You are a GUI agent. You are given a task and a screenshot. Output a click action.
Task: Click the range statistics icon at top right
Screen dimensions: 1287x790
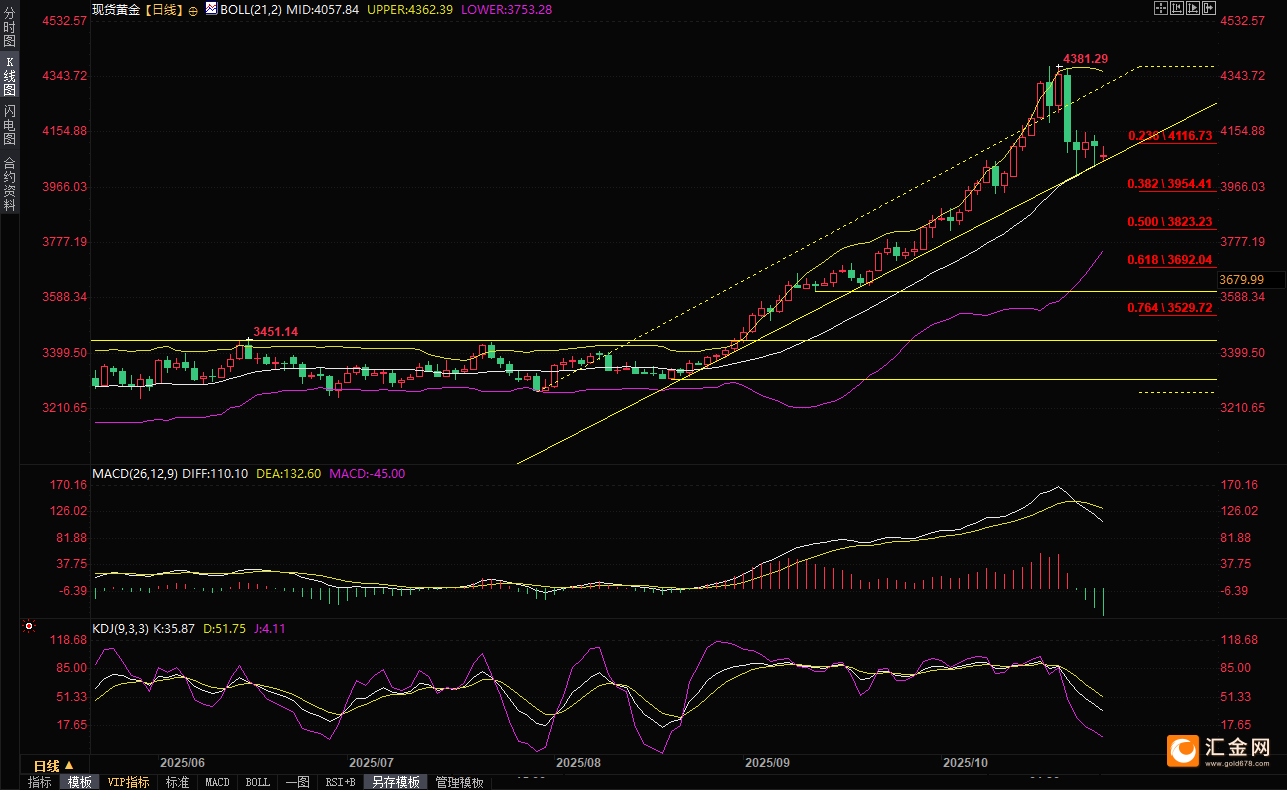point(1176,8)
